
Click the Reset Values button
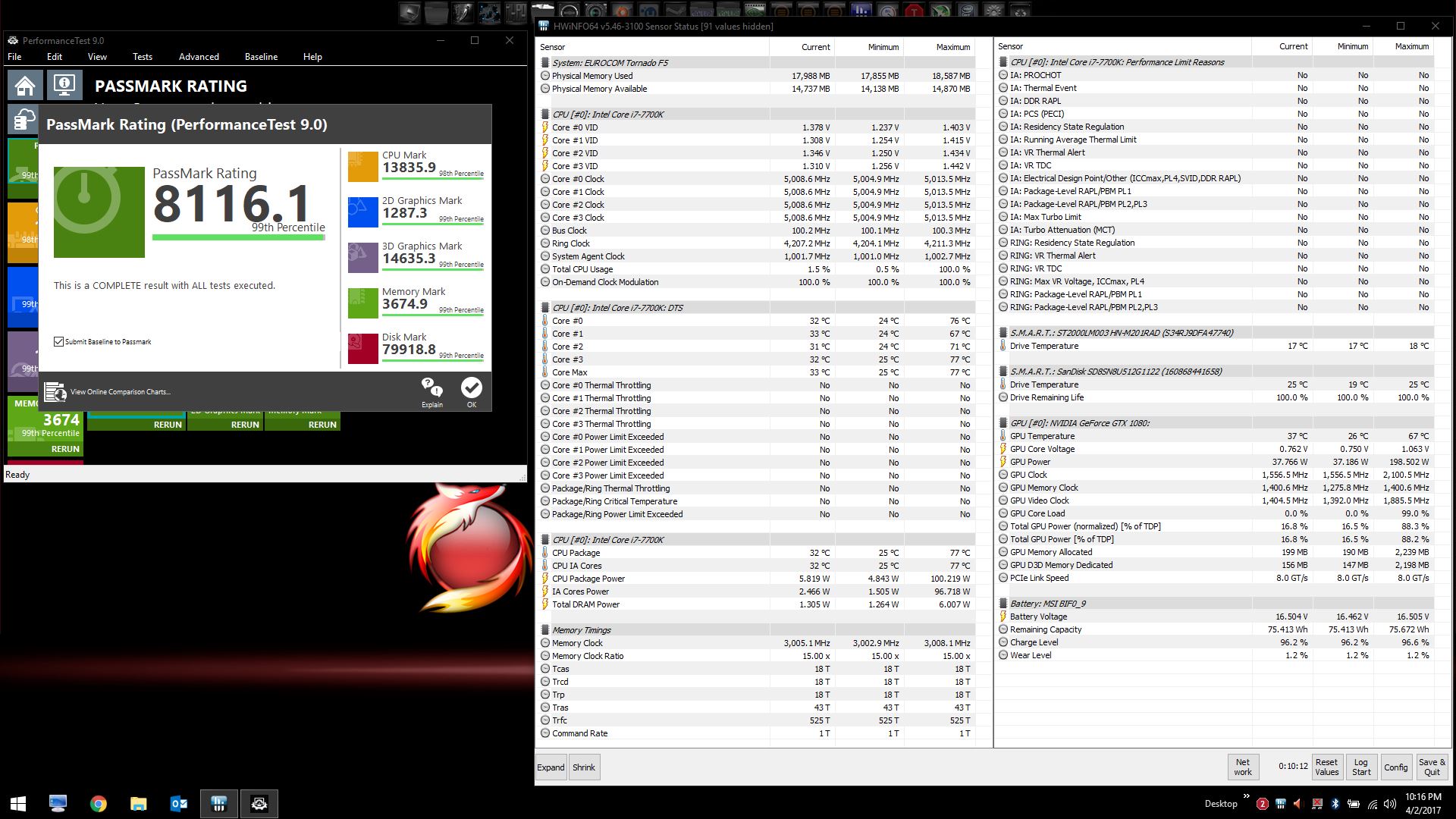1326,767
